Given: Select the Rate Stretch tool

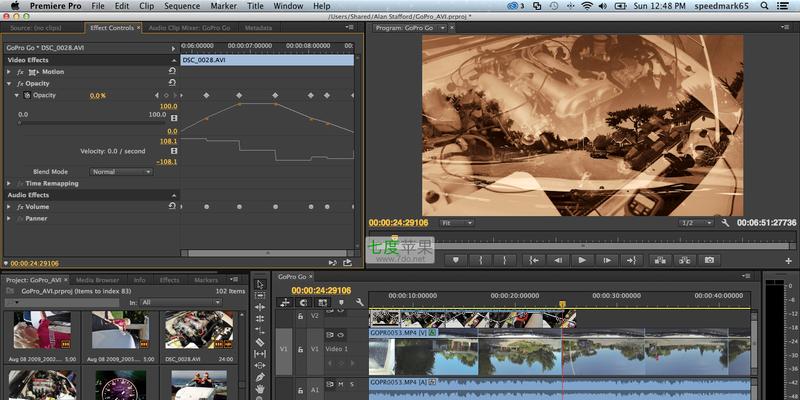Looking at the screenshot, I should click(260, 331).
